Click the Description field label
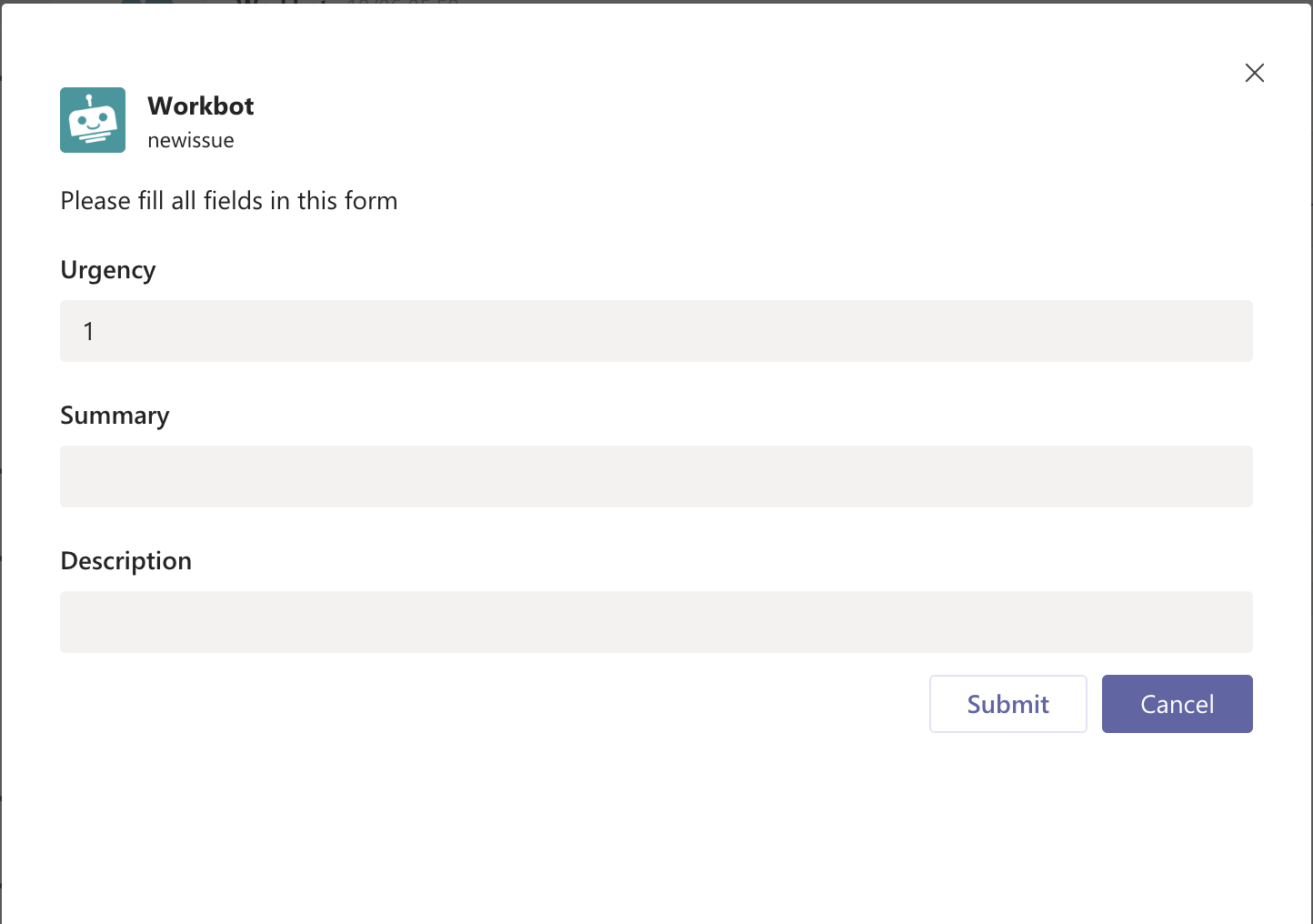 point(125,560)
